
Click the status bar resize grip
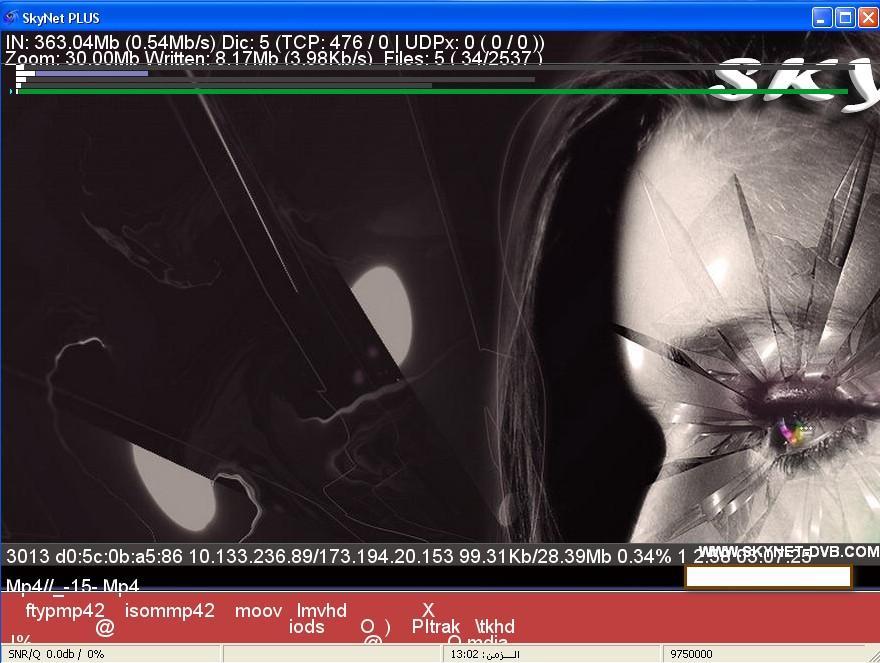point(873,656)
